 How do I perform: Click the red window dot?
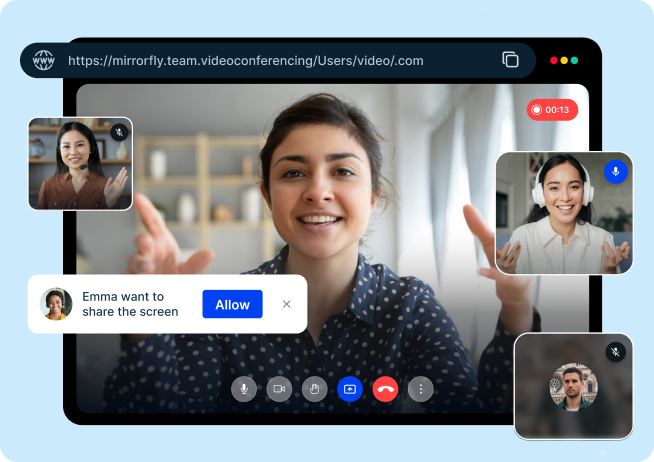(x=554, y=60)
